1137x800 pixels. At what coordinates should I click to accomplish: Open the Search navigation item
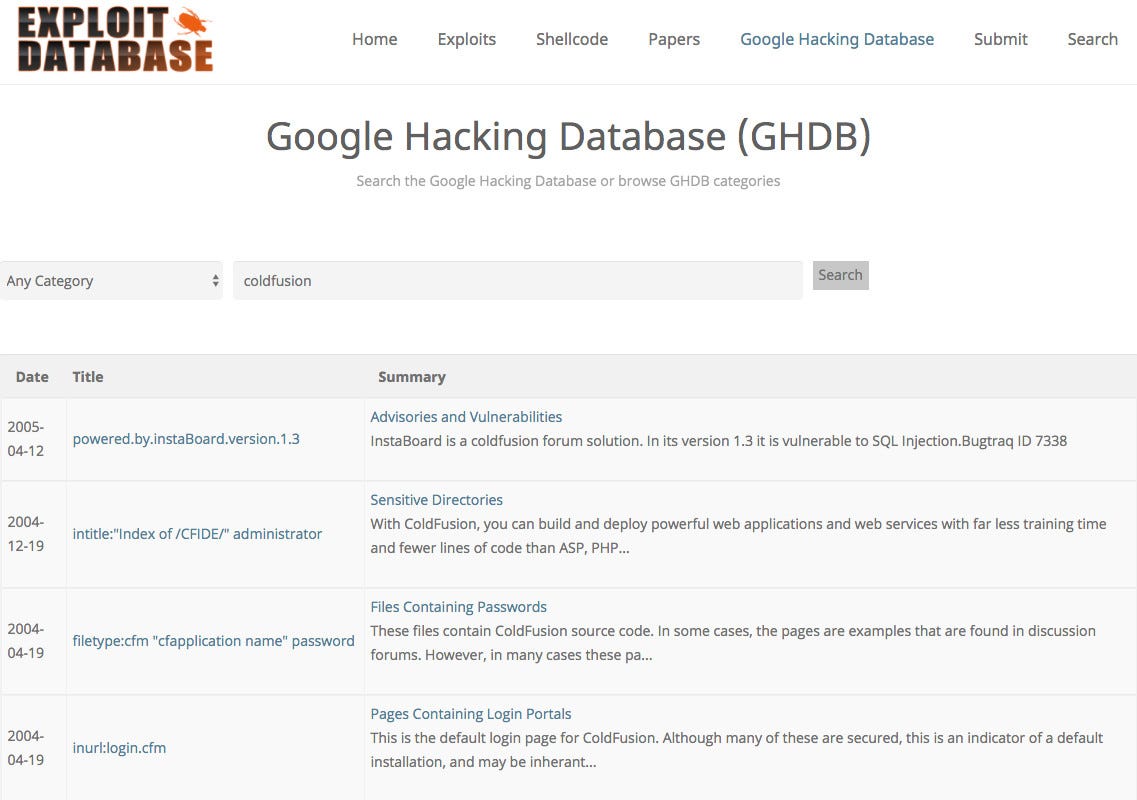click(x=1092, y=39)
